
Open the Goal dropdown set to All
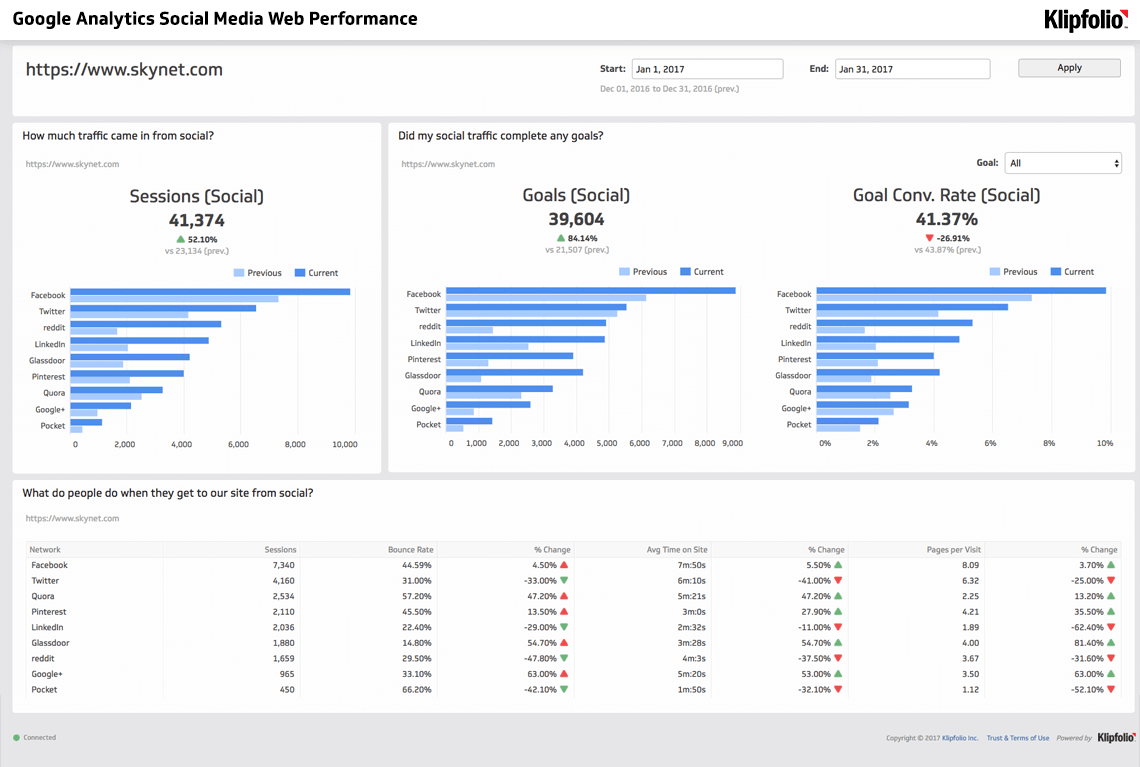pyautogui.click(x=1063, y=163)
